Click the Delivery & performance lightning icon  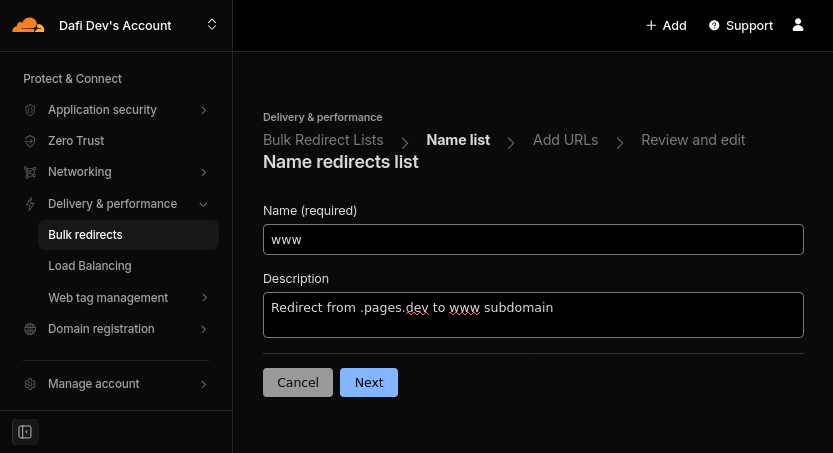[x=30, y=204]
